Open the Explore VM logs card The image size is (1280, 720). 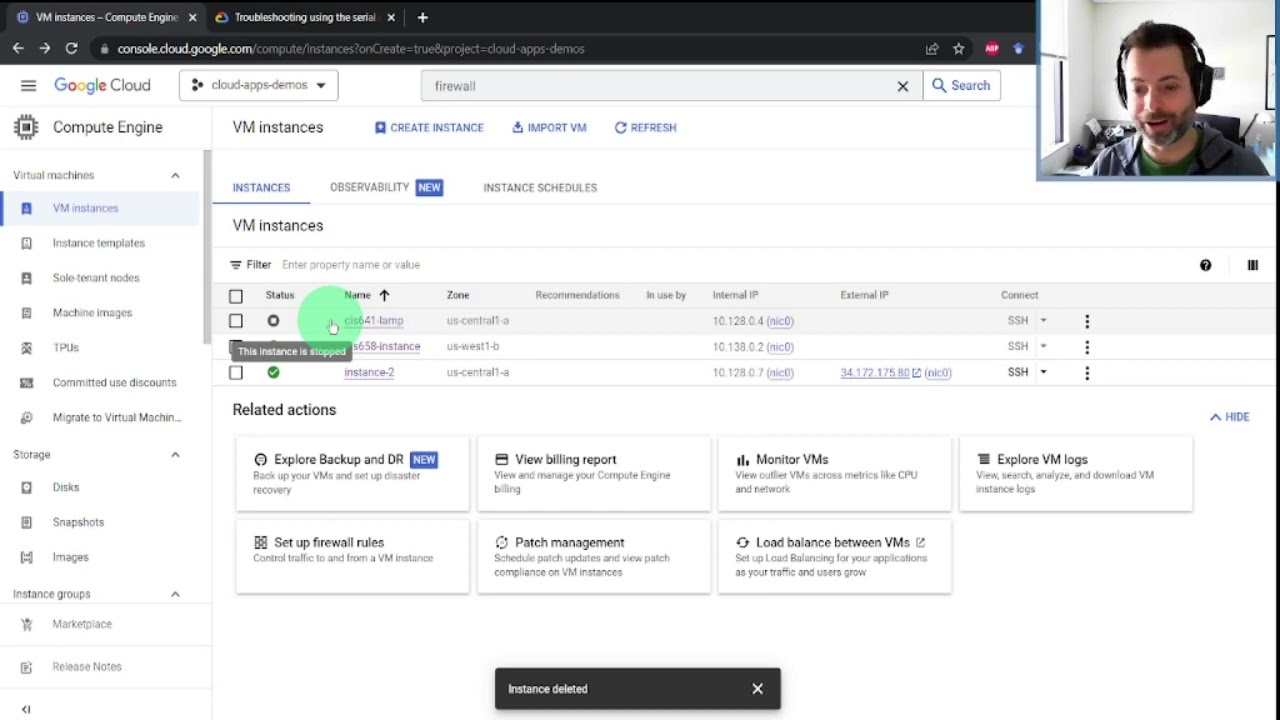(1076, 474)
